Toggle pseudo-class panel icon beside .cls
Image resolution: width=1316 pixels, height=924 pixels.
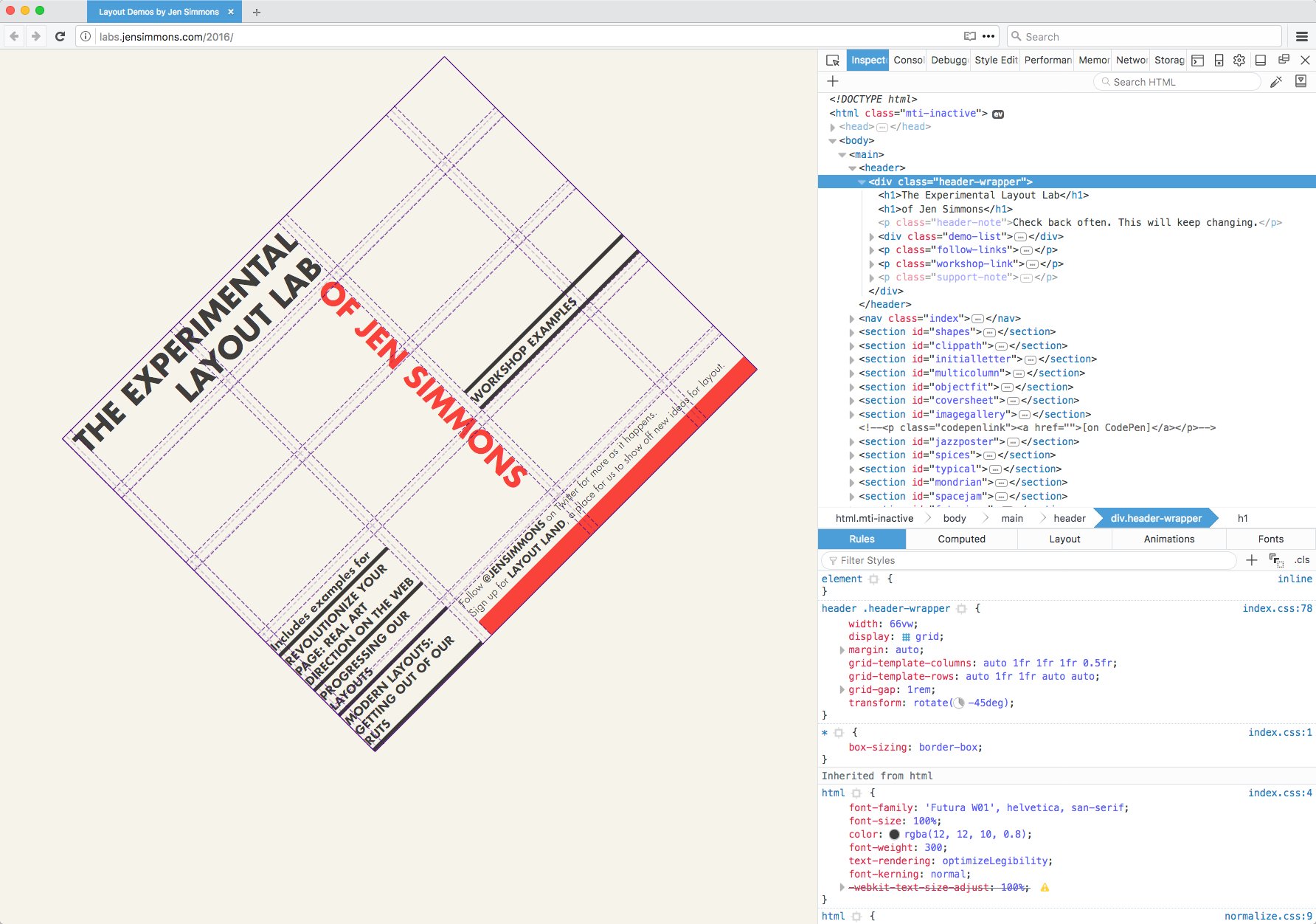[x=1276, y=560]
